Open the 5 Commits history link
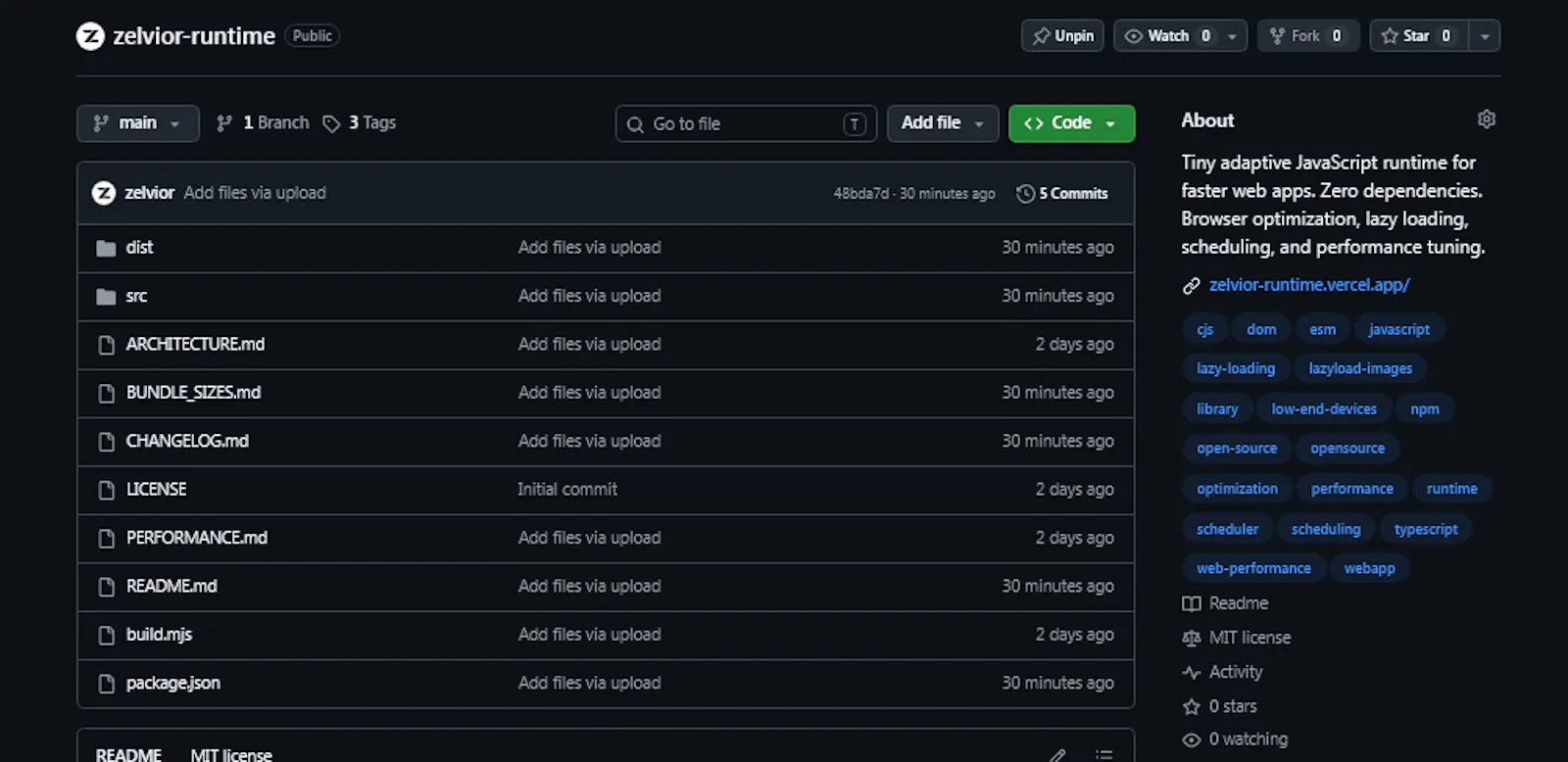This screenshot has width=1568, height=762. pyautogui.click(x=1062, y=194)
